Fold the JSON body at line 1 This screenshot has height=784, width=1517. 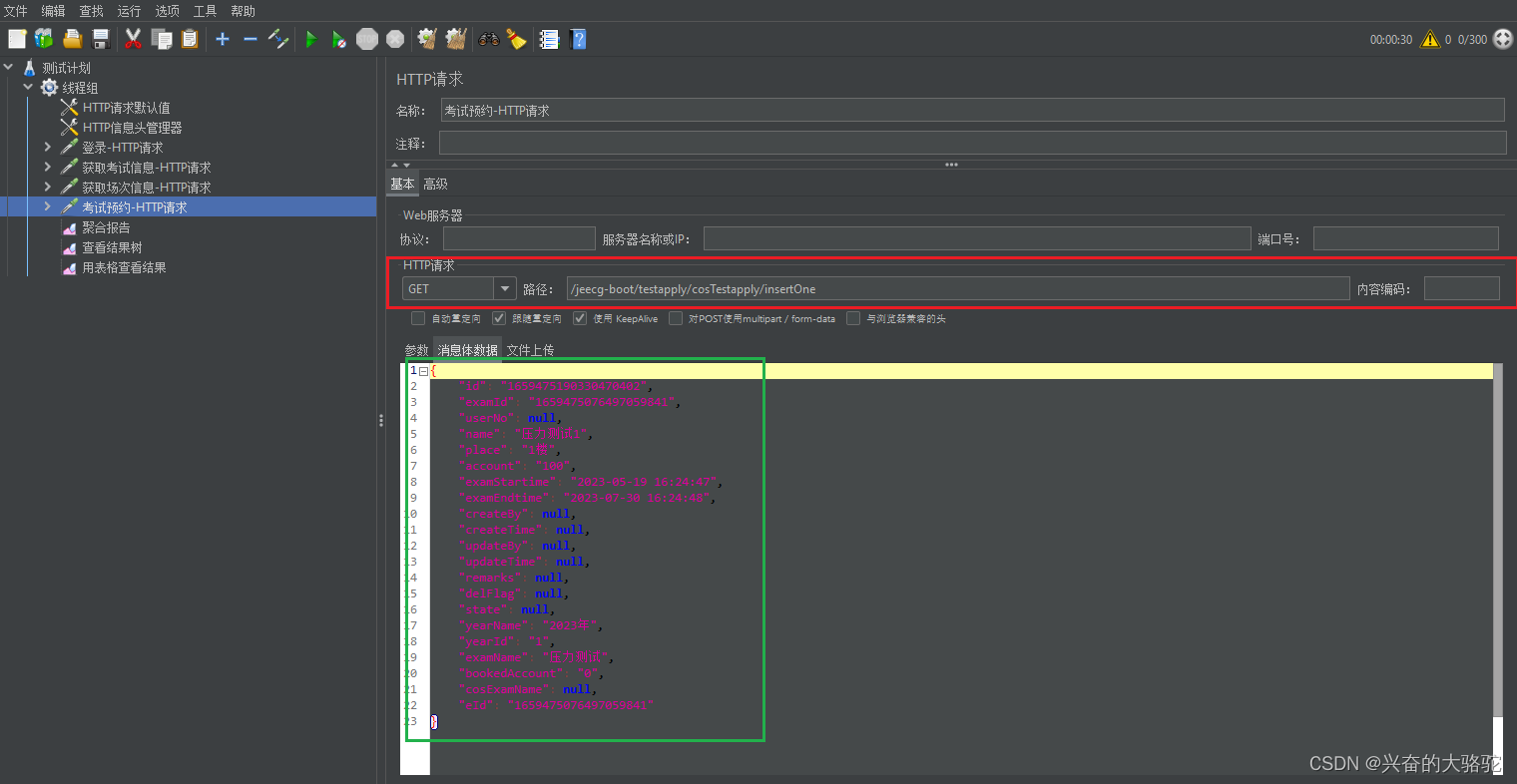[423, 371]
